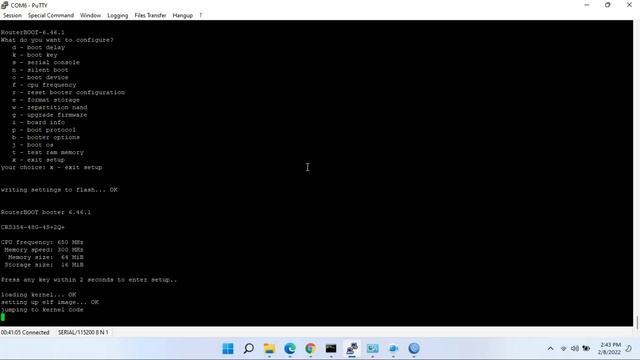Screen dimensions: 640x360
Task: Open the battery tray icon
Action: point(586,349)
